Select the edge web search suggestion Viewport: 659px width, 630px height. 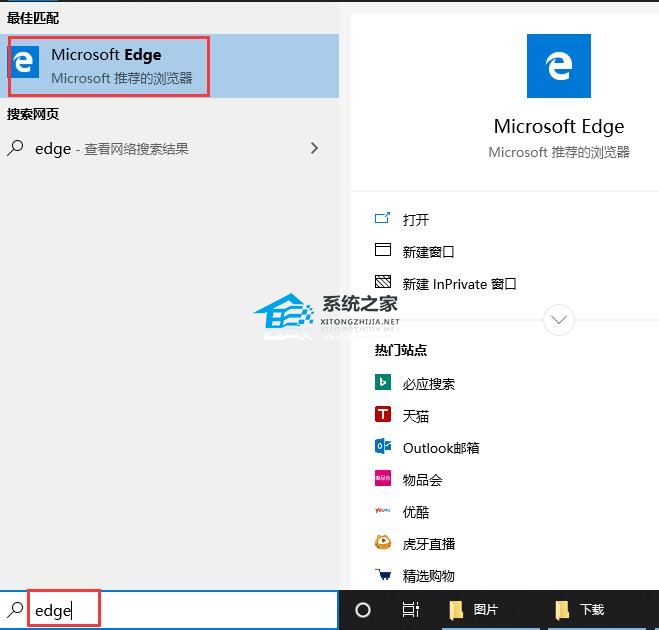(x=169, y=148)
